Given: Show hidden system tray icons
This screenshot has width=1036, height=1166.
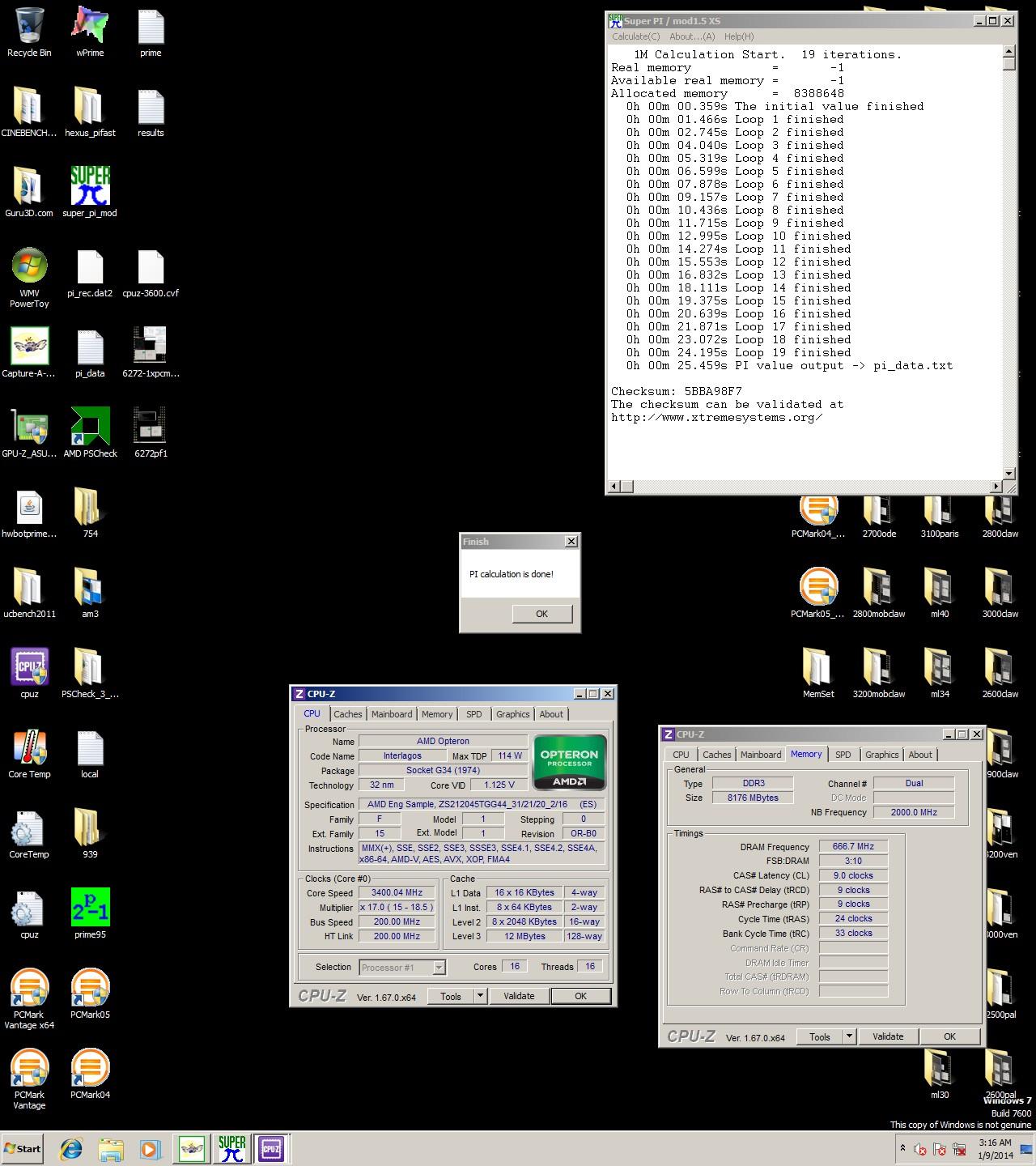Looking at the screenshot, I should (902, 1148).
